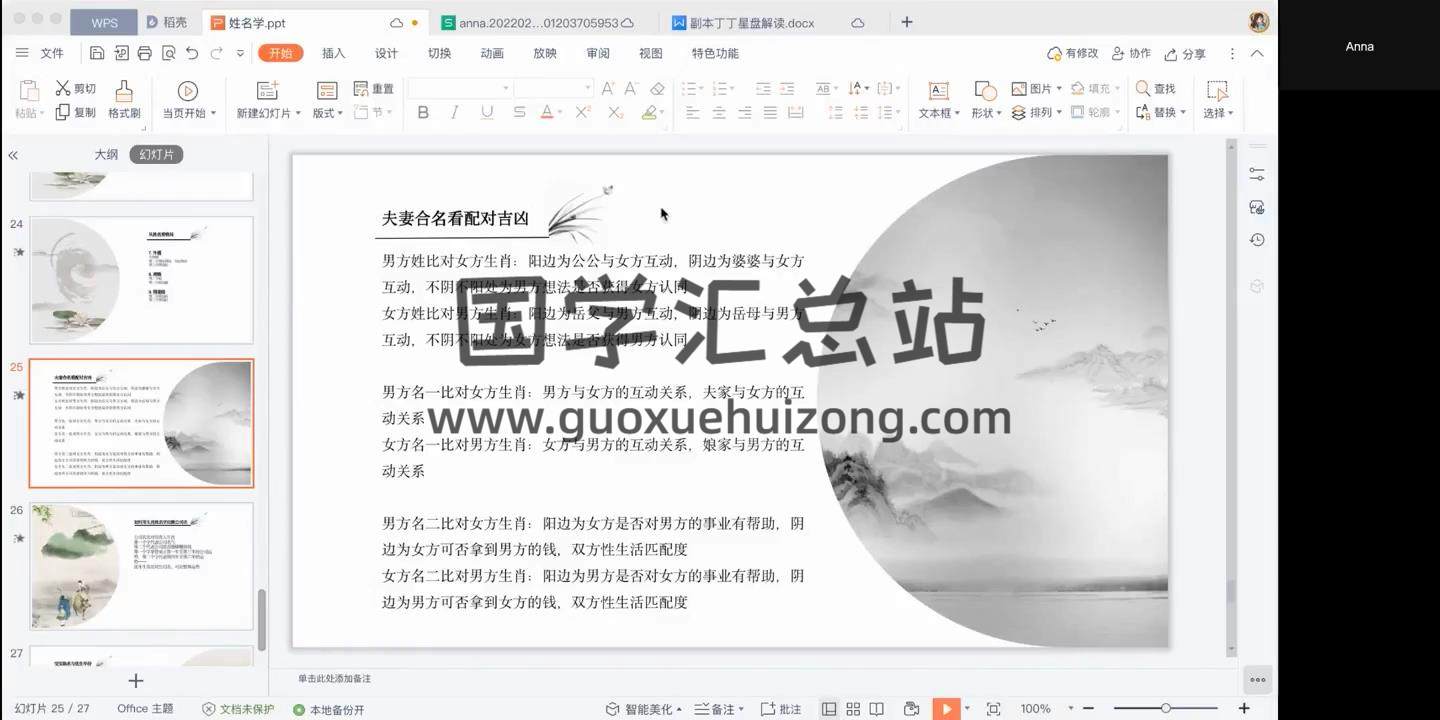This screenshot has width=1440, height=720.
Task: Switch to Slide Sorter view
Action: click(x=853, y=709)
